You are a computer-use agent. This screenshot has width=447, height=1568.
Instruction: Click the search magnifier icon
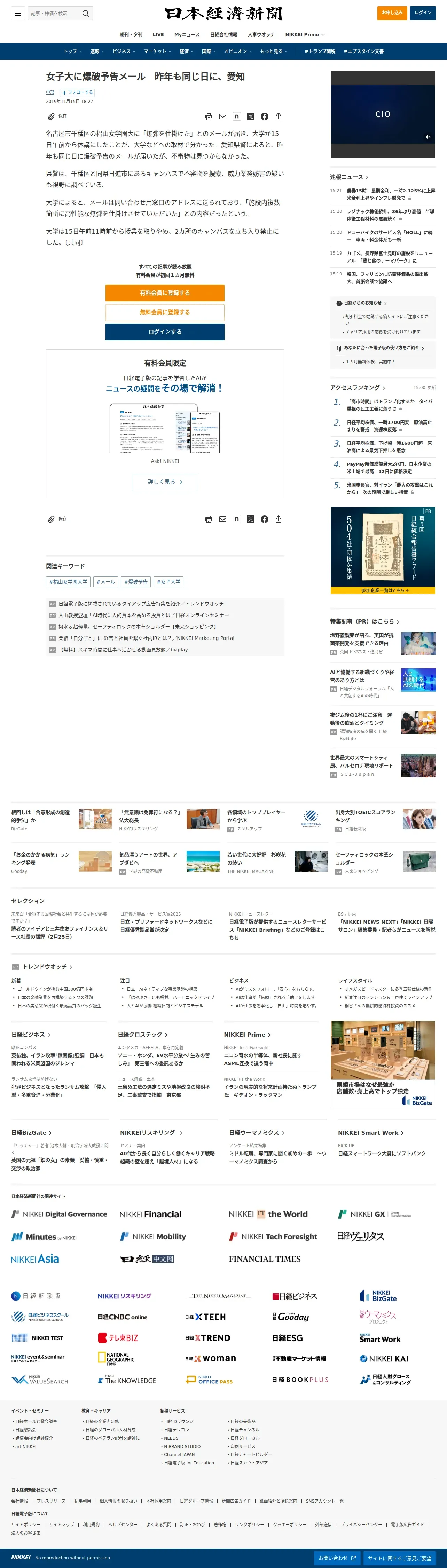[86, 14]
